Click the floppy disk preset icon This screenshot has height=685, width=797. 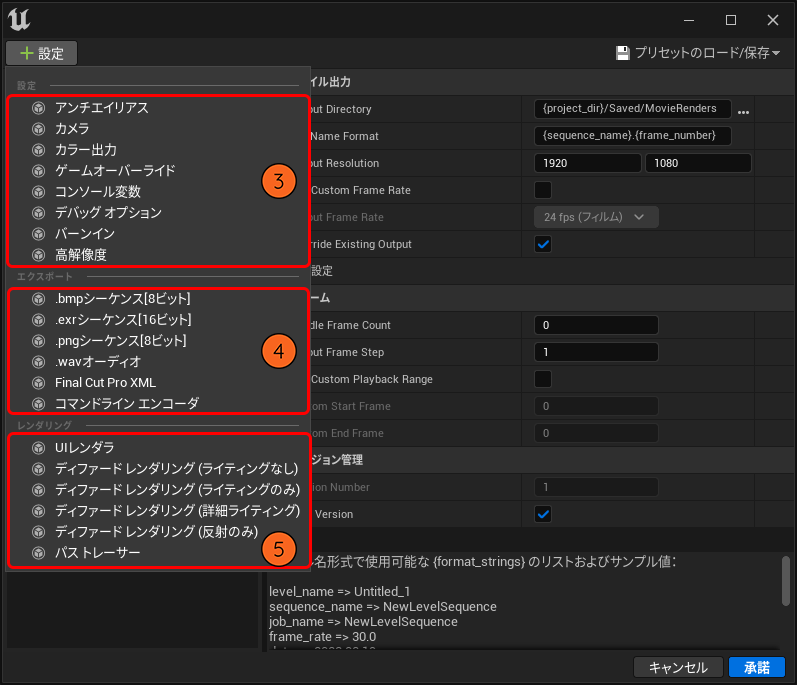click(x=623, y=53)
